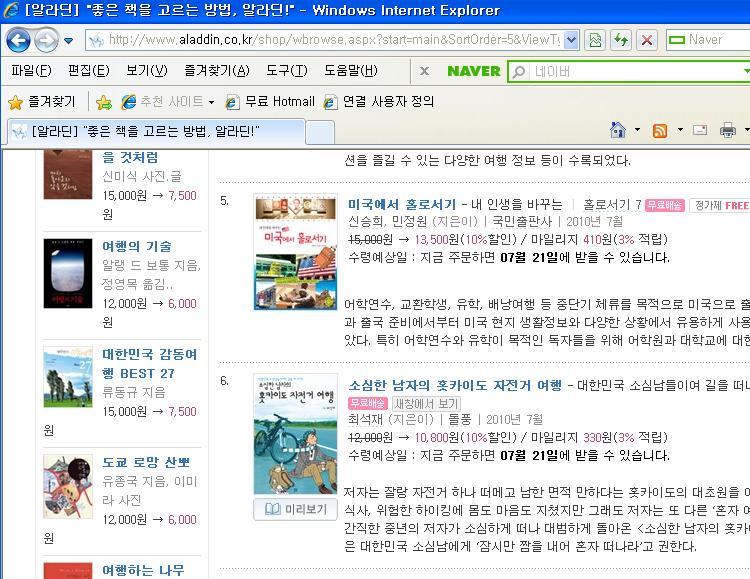
Task: Open 소심한 남자의 홋카이도 자전거 여행 link
Action: pos(455,385)
